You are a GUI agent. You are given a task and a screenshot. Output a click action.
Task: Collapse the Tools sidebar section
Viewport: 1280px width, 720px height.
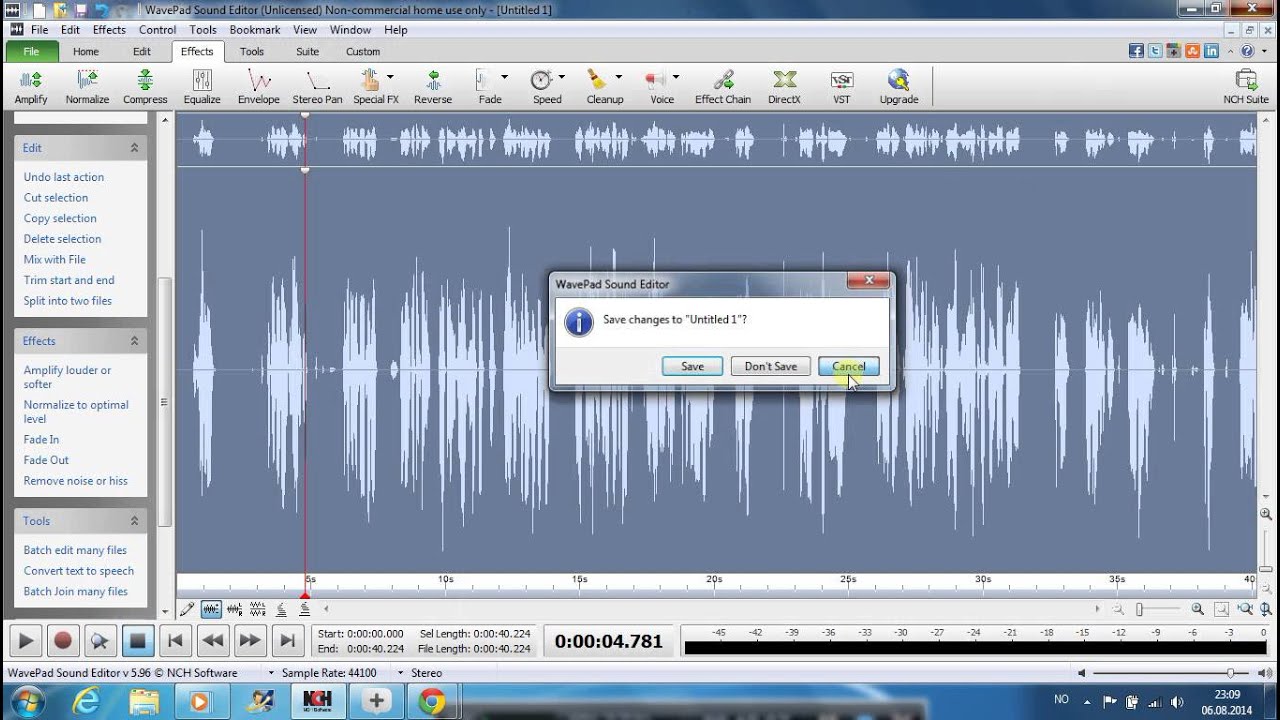pos(134,521)
